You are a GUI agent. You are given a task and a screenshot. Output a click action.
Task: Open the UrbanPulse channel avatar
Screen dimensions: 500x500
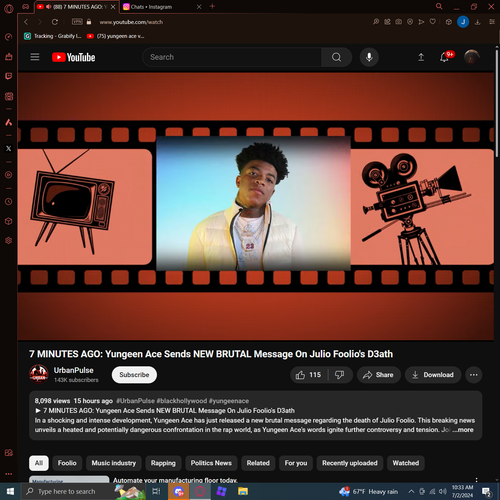(39, 374)
